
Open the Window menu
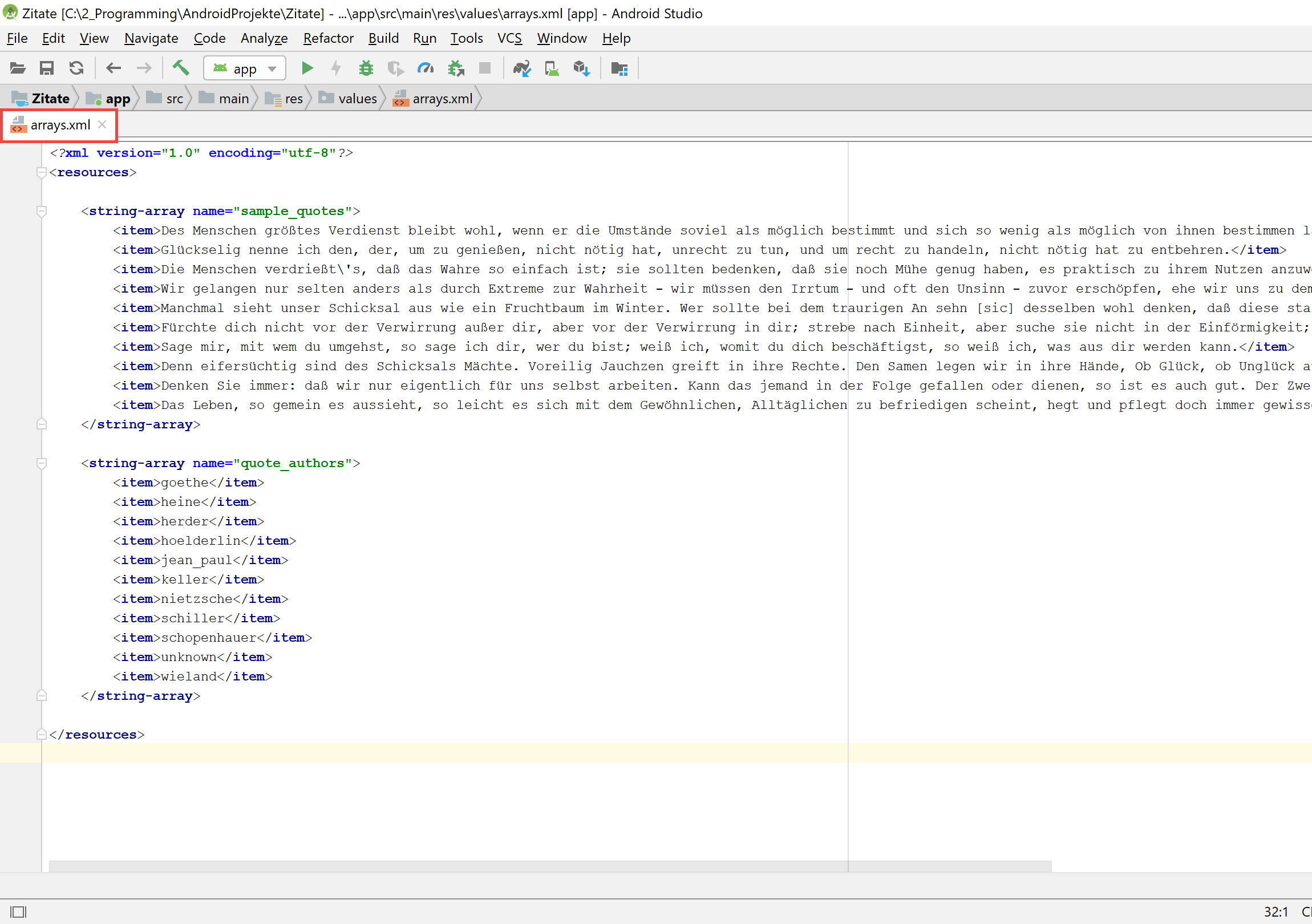pos(562,38)
